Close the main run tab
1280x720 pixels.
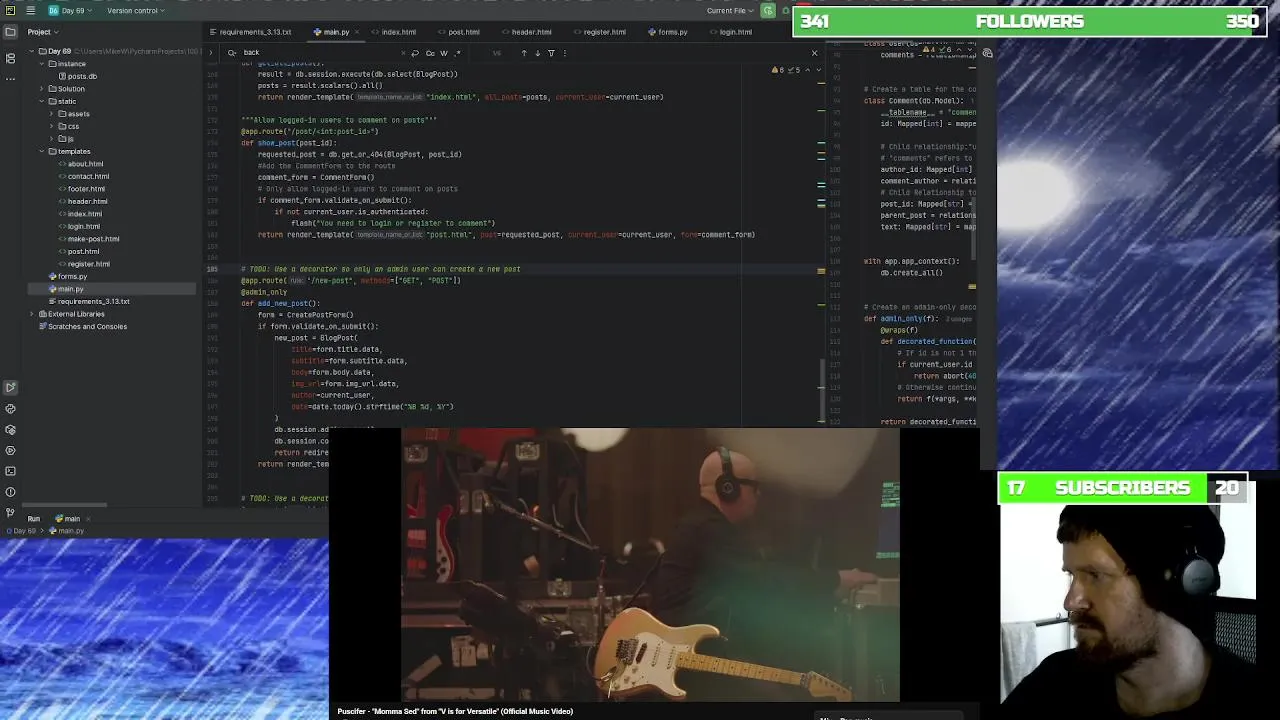pyautogui.click(x=88, y=519)
